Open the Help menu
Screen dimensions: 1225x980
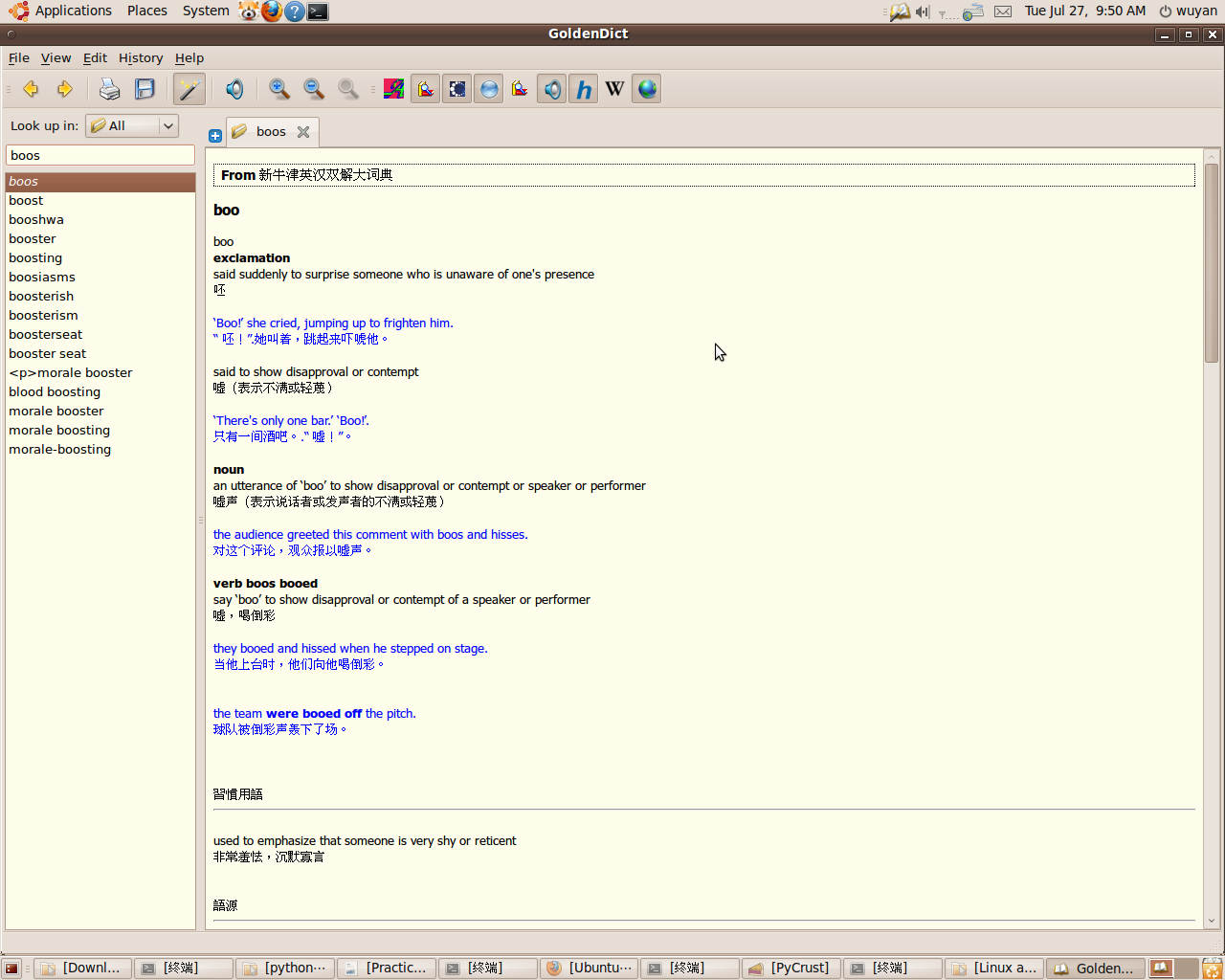[x=189, y=57]
